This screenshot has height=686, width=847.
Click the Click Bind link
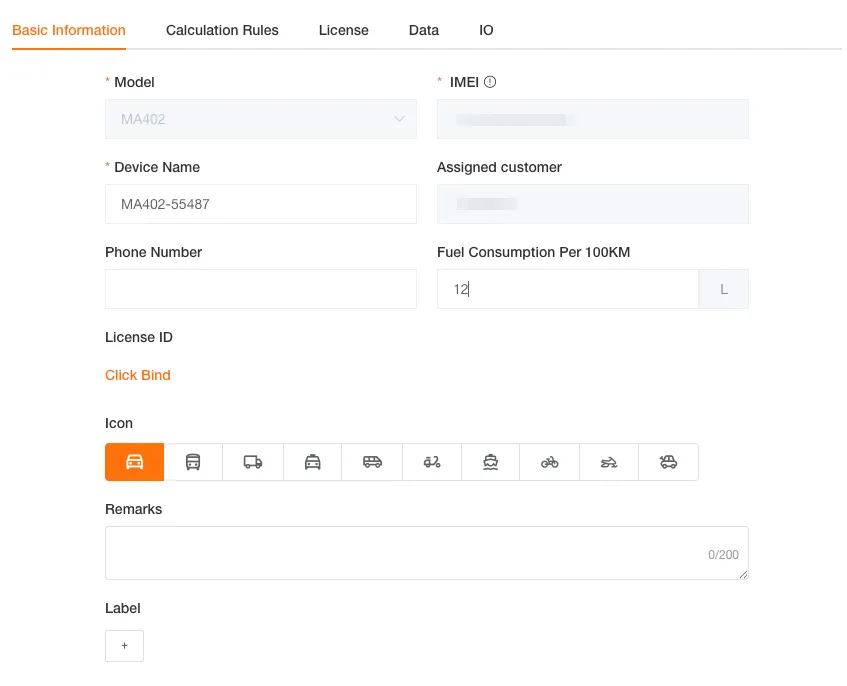(x=138, y=375)
